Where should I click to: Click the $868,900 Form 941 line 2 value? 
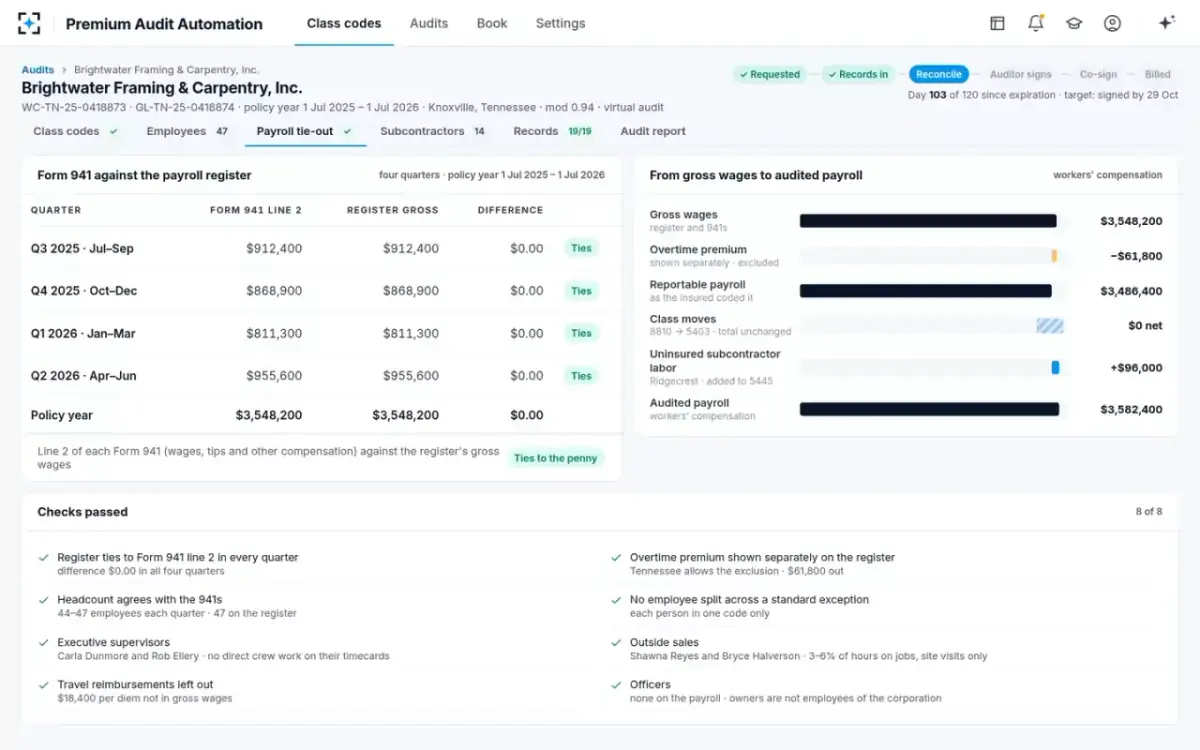tap(274, 291)
